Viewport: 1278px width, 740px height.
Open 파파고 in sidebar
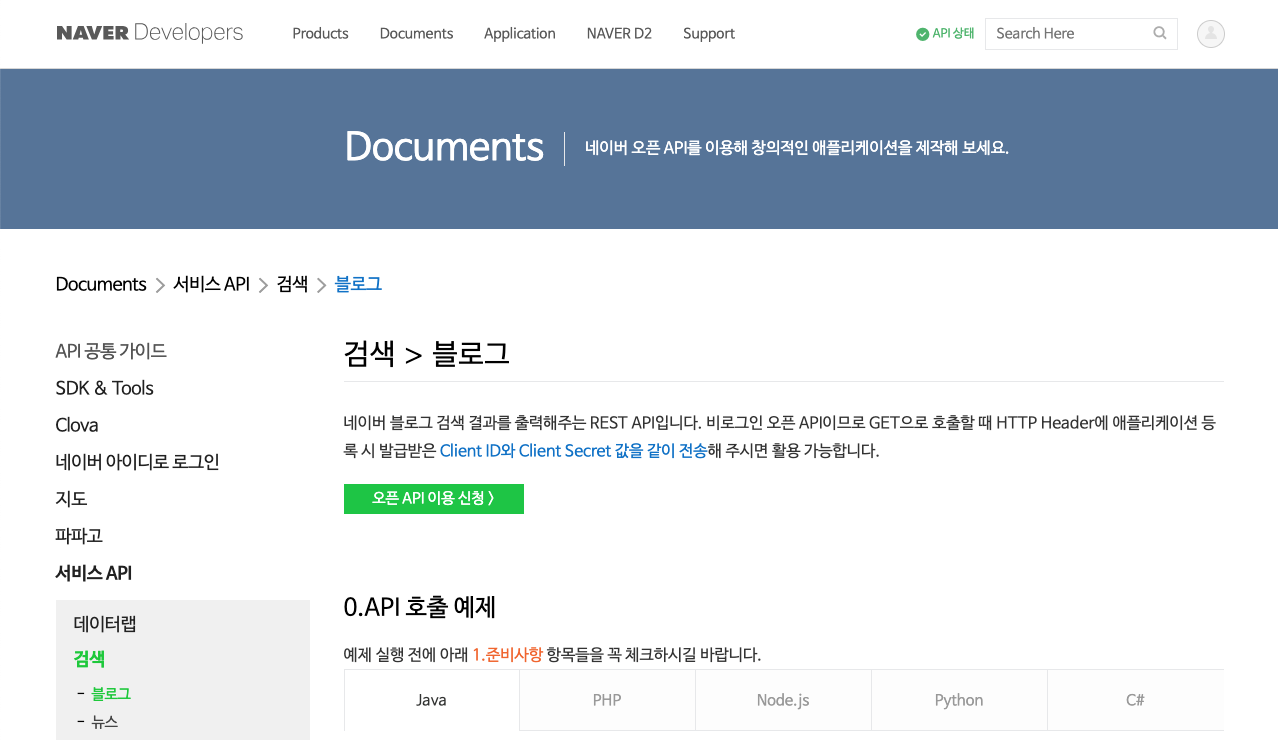79,536
